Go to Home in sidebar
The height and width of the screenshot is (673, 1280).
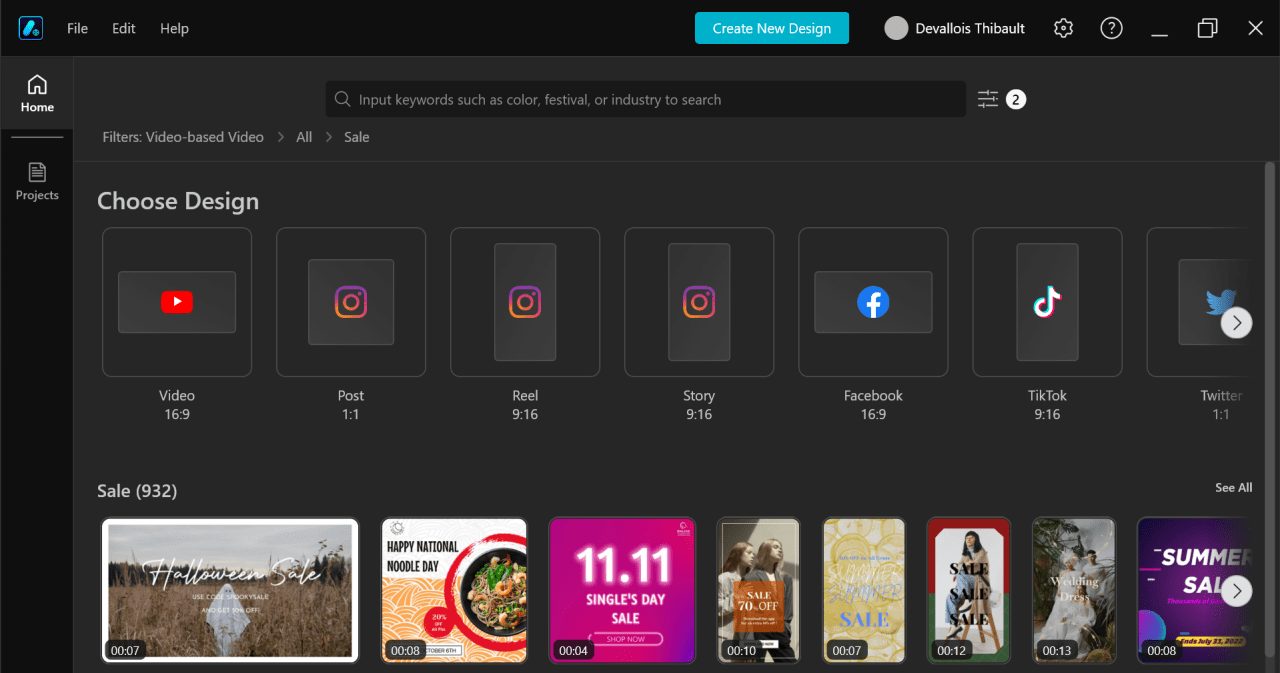click(x=37, y=93)
